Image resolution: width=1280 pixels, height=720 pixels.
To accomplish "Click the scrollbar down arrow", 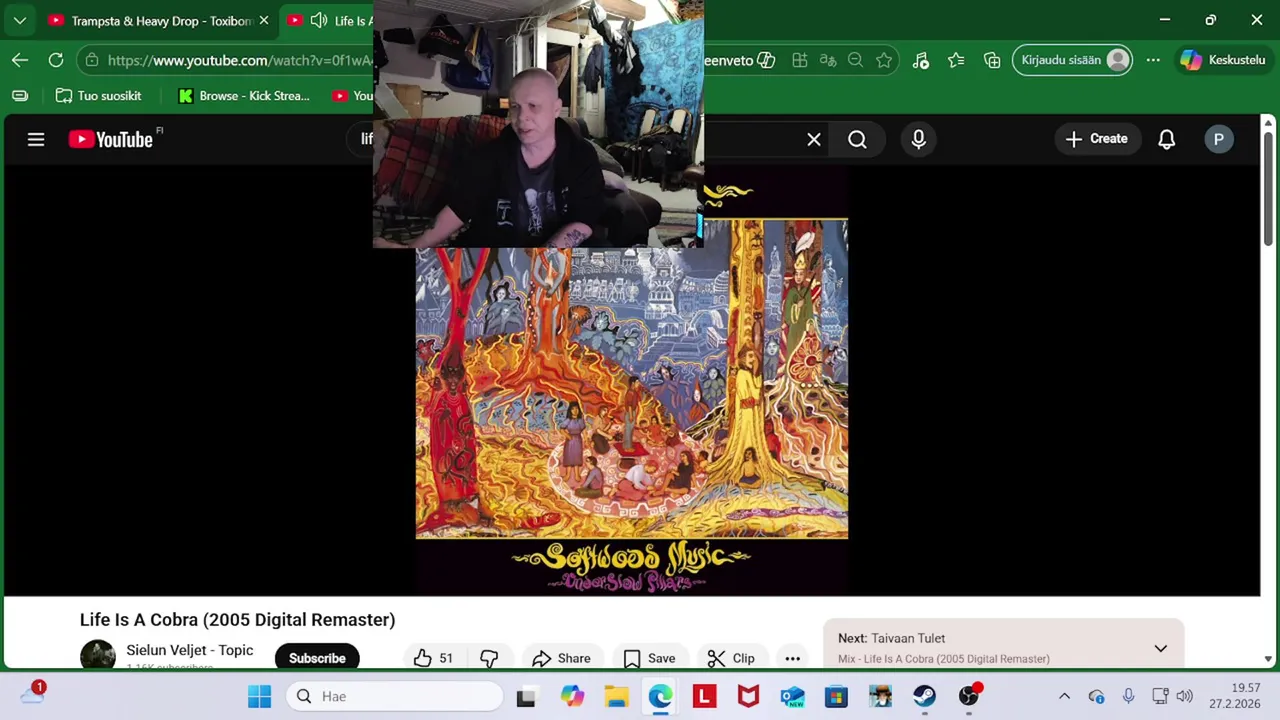I will point(1268,659).
